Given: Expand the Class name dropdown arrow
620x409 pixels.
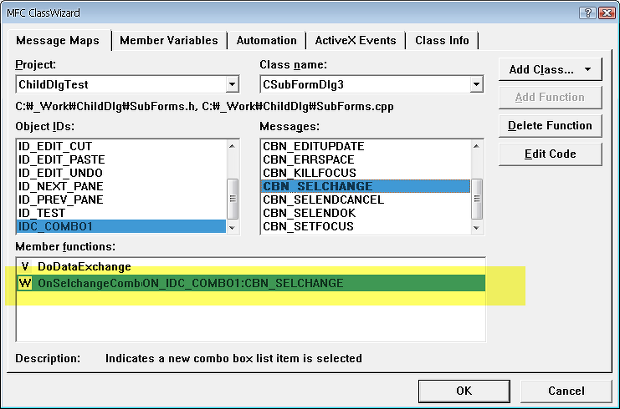Looking at the screenshot, I should coord(476,84).
